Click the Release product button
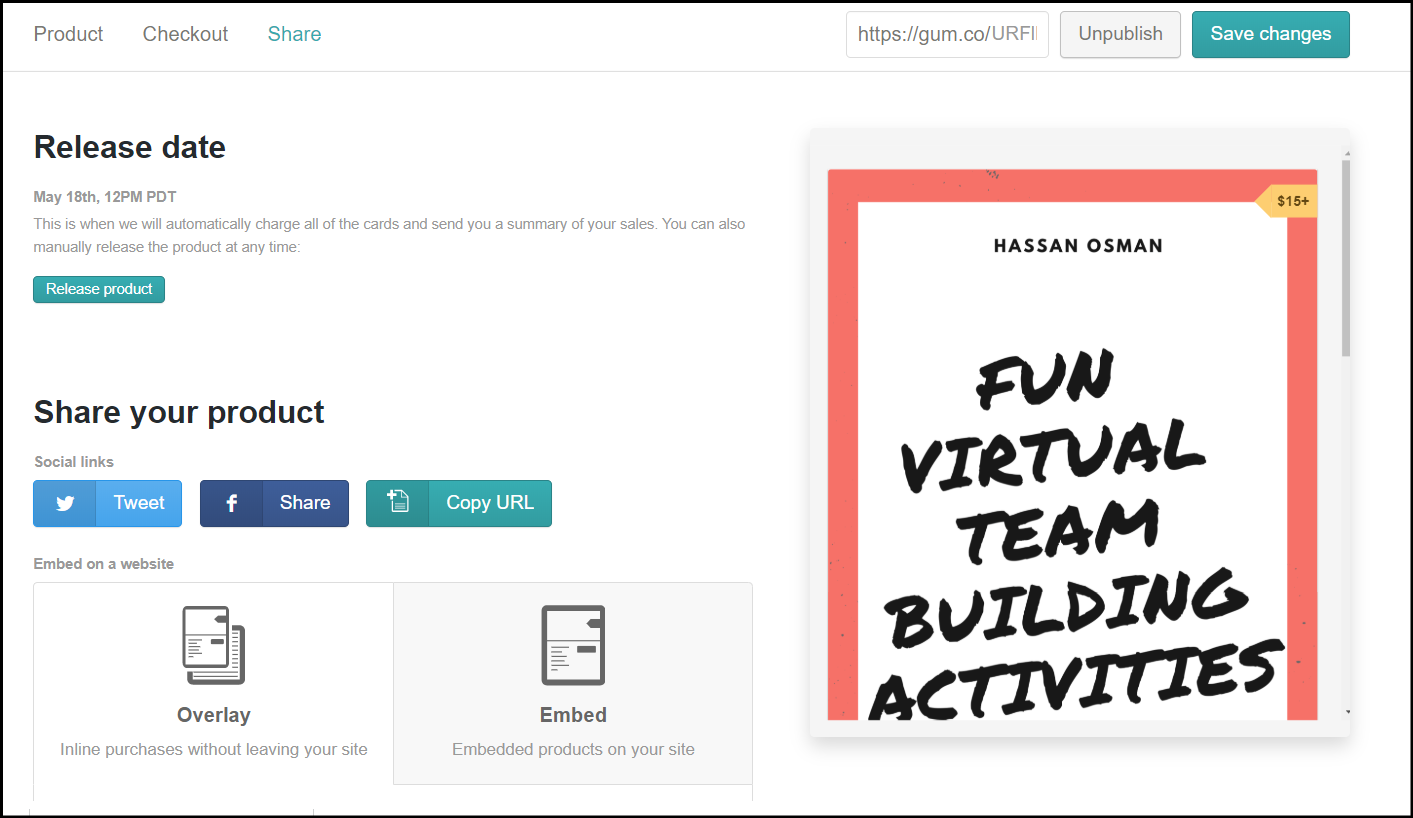 (x=98, y=289)
